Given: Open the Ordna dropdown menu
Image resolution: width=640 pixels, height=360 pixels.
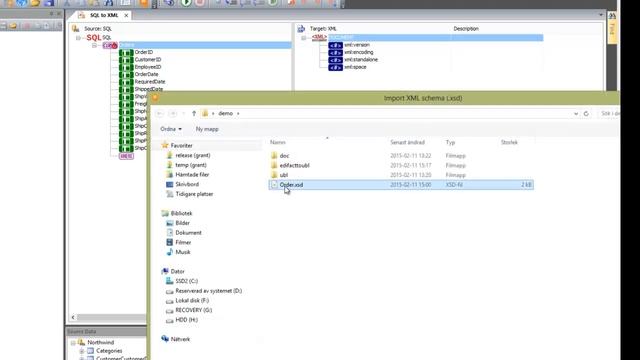Looking at the screenshot, I should (x=171, y=129).
